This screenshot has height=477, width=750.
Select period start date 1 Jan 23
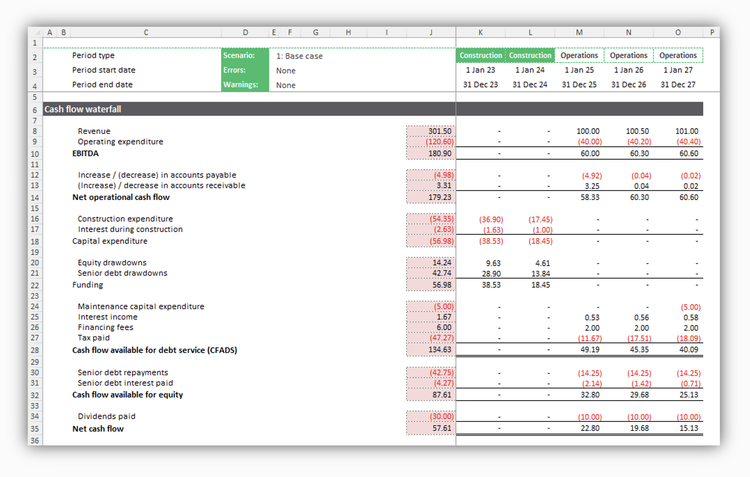tap(480, 70)
